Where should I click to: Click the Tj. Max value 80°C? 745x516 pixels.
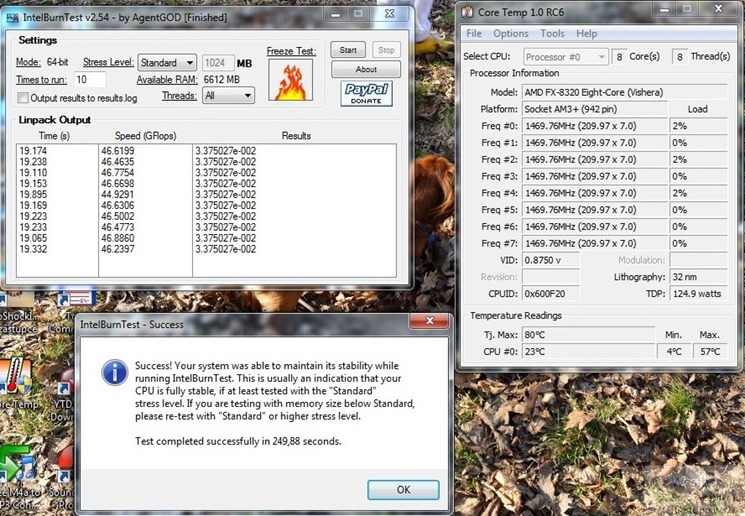click(x=588, y=334)
